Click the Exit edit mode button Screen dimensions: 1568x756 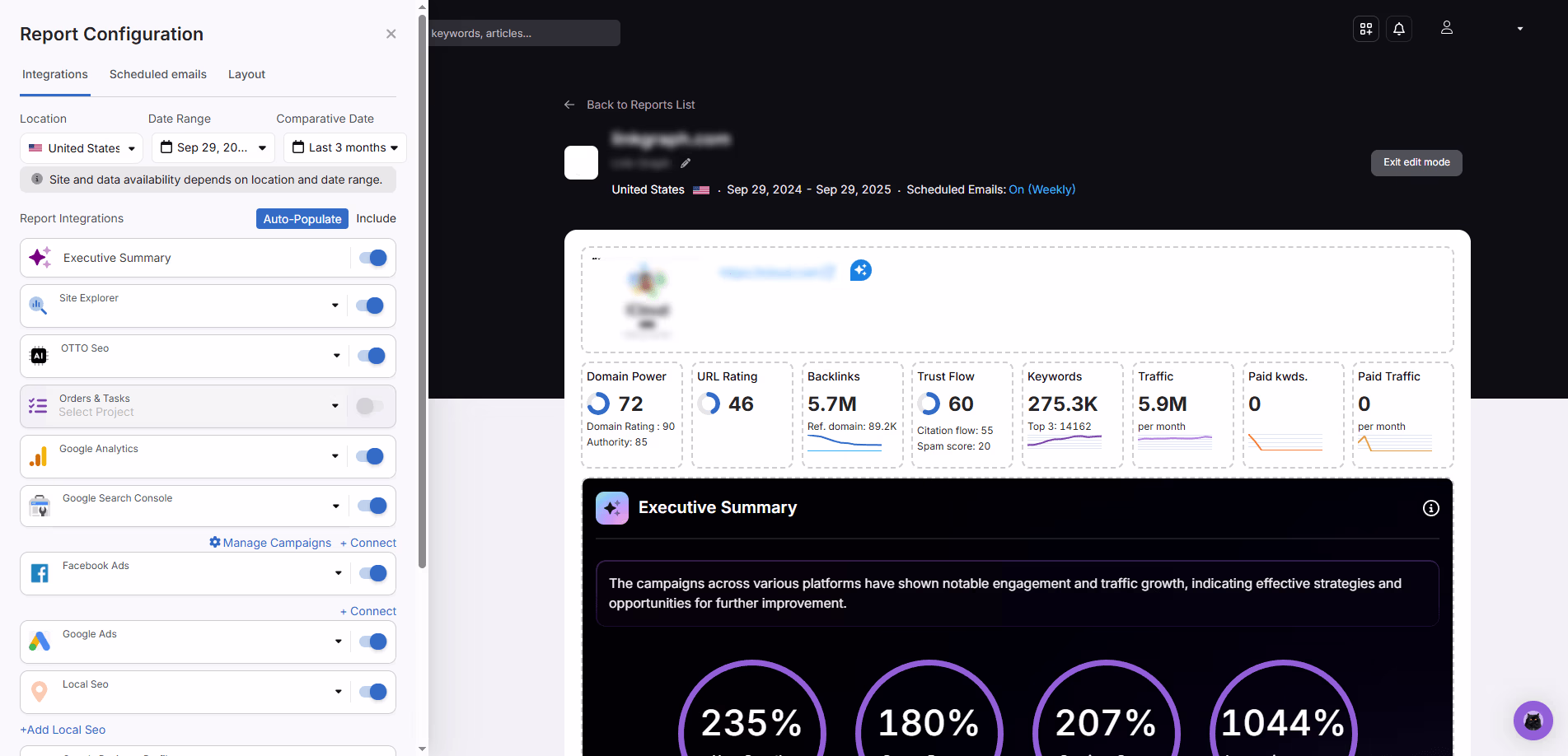click(x=1416, y=162)
